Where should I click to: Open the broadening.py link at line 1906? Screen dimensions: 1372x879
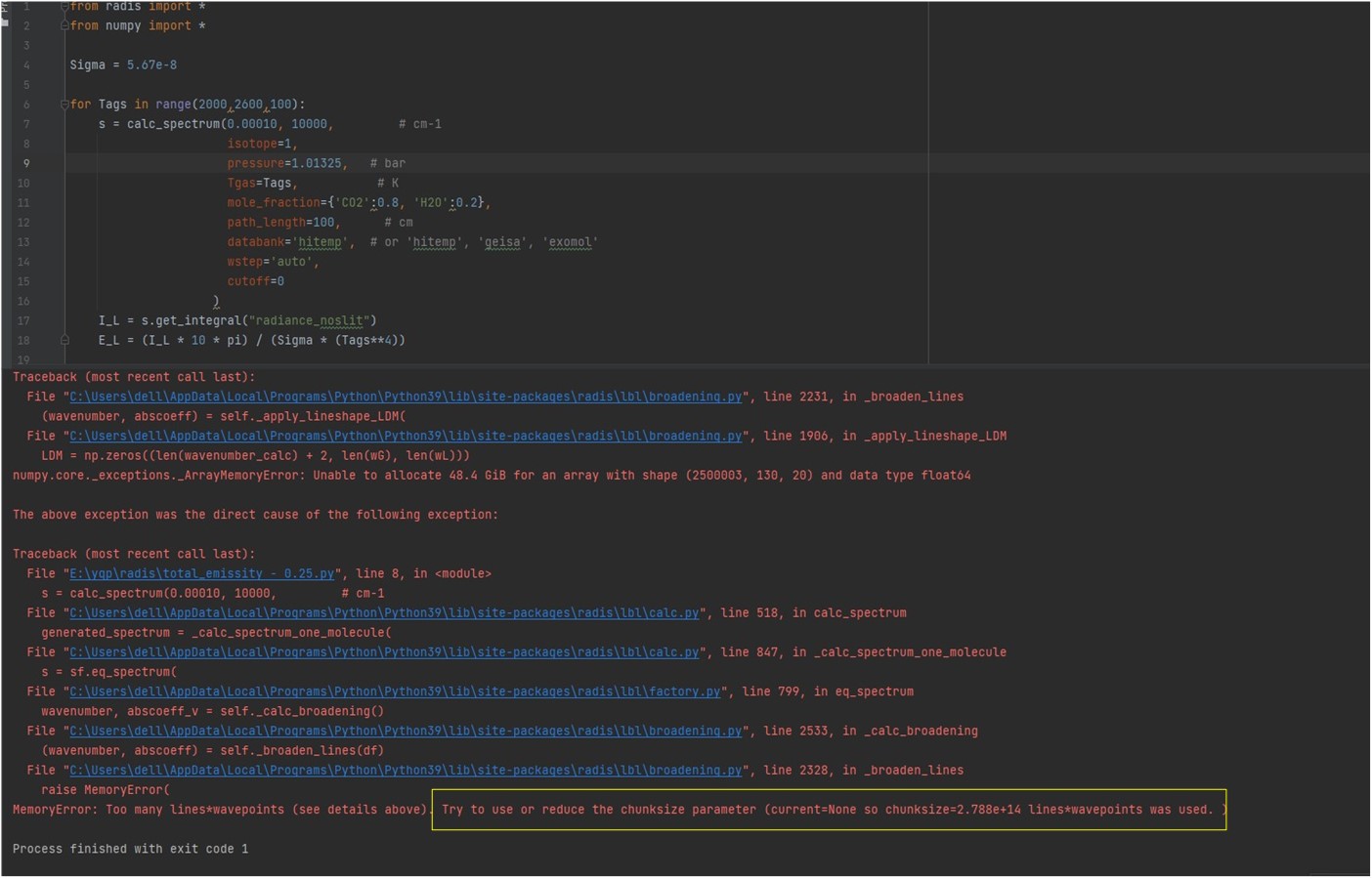[404, 436]
